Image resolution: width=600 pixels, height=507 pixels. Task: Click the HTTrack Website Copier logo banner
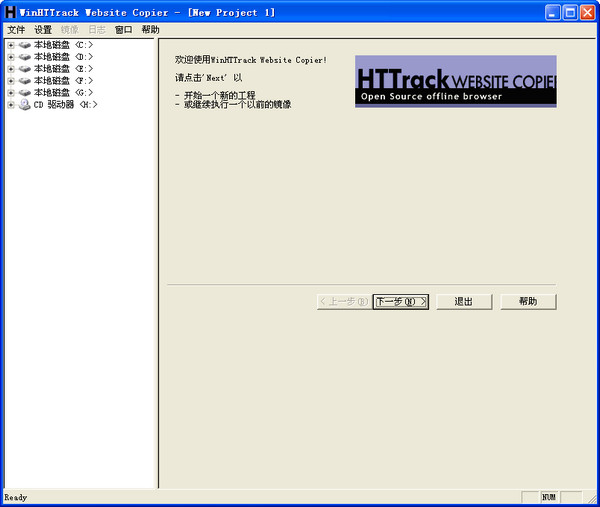click(455, 81)
